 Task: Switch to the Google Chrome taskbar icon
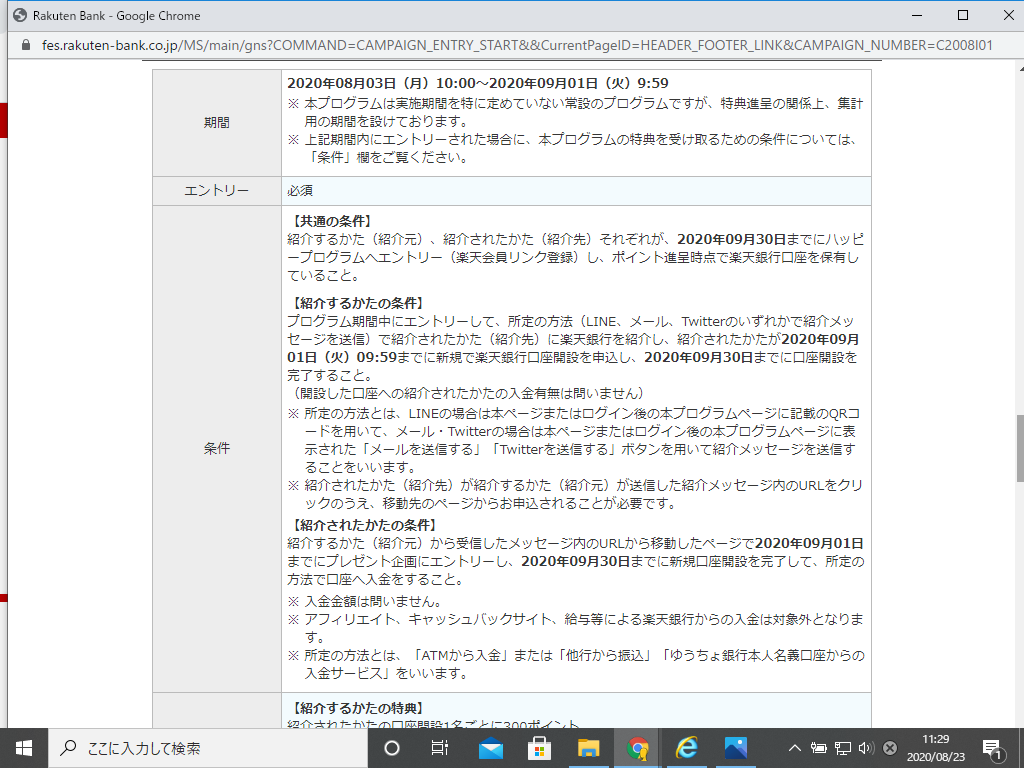pos(637,748)
